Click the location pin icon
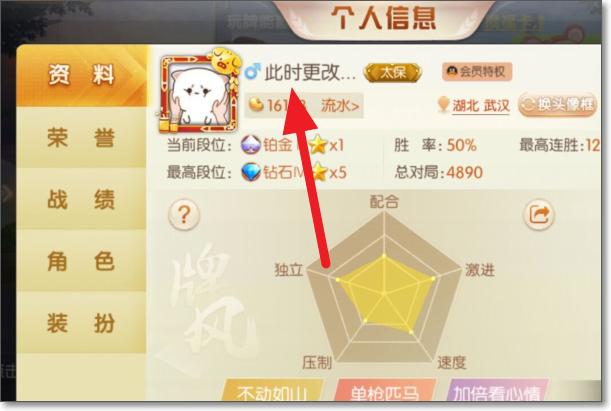This screenshot has height=411, width=611. pyautogui.click(x=443, y=104)
